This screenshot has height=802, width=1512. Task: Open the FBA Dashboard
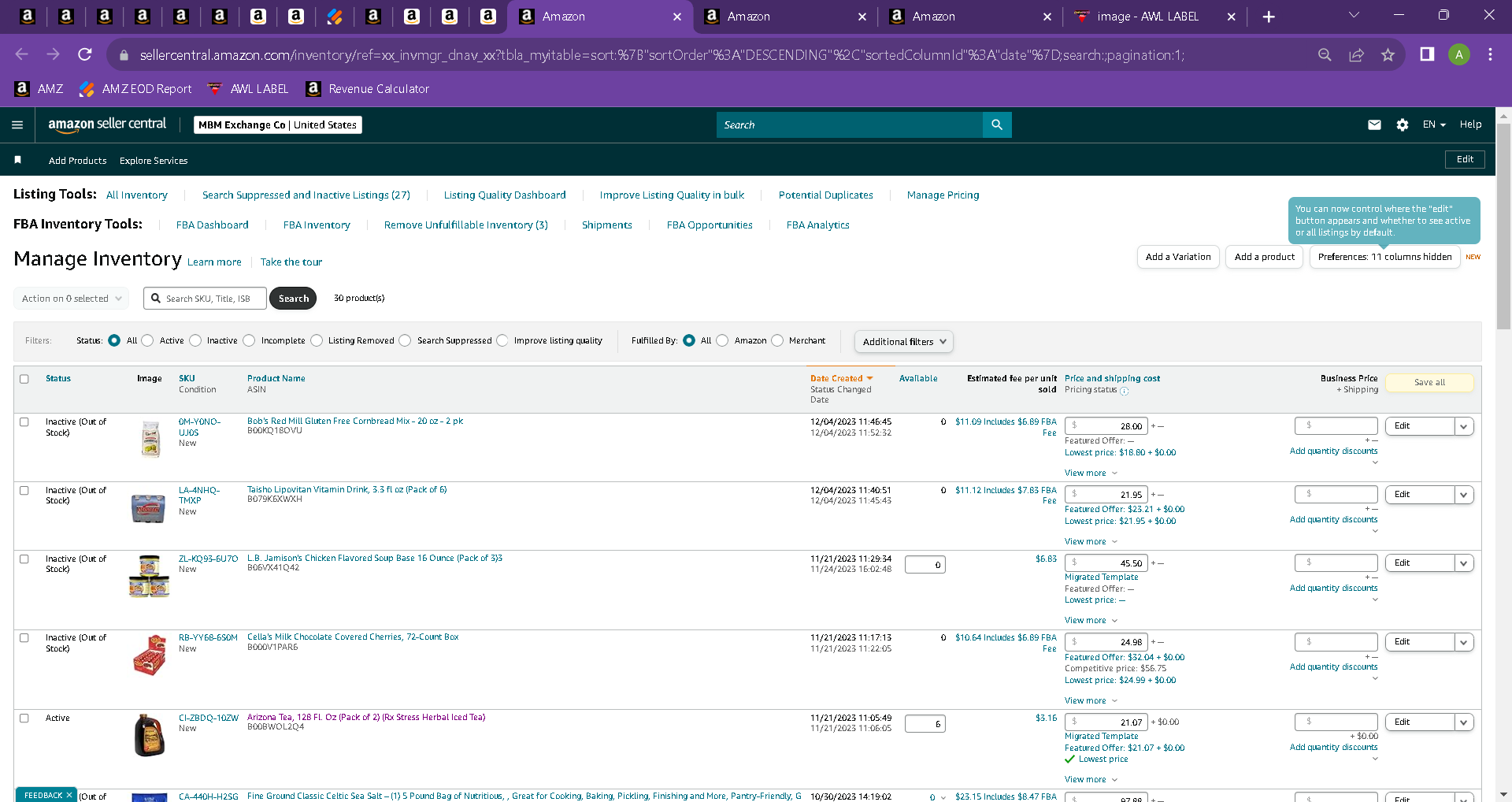click(213, 225)
